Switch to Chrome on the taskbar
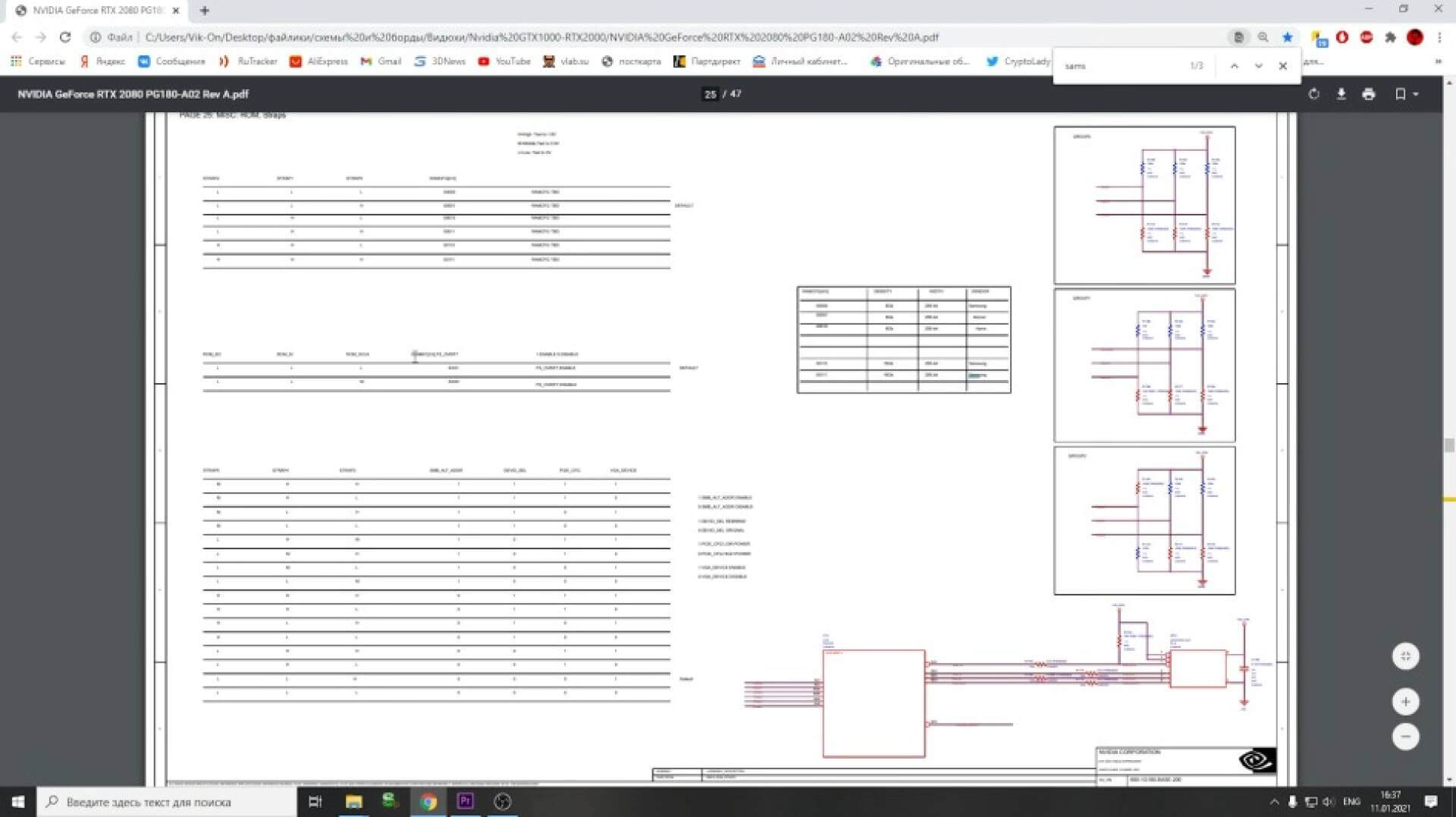 tap(428, 802)
